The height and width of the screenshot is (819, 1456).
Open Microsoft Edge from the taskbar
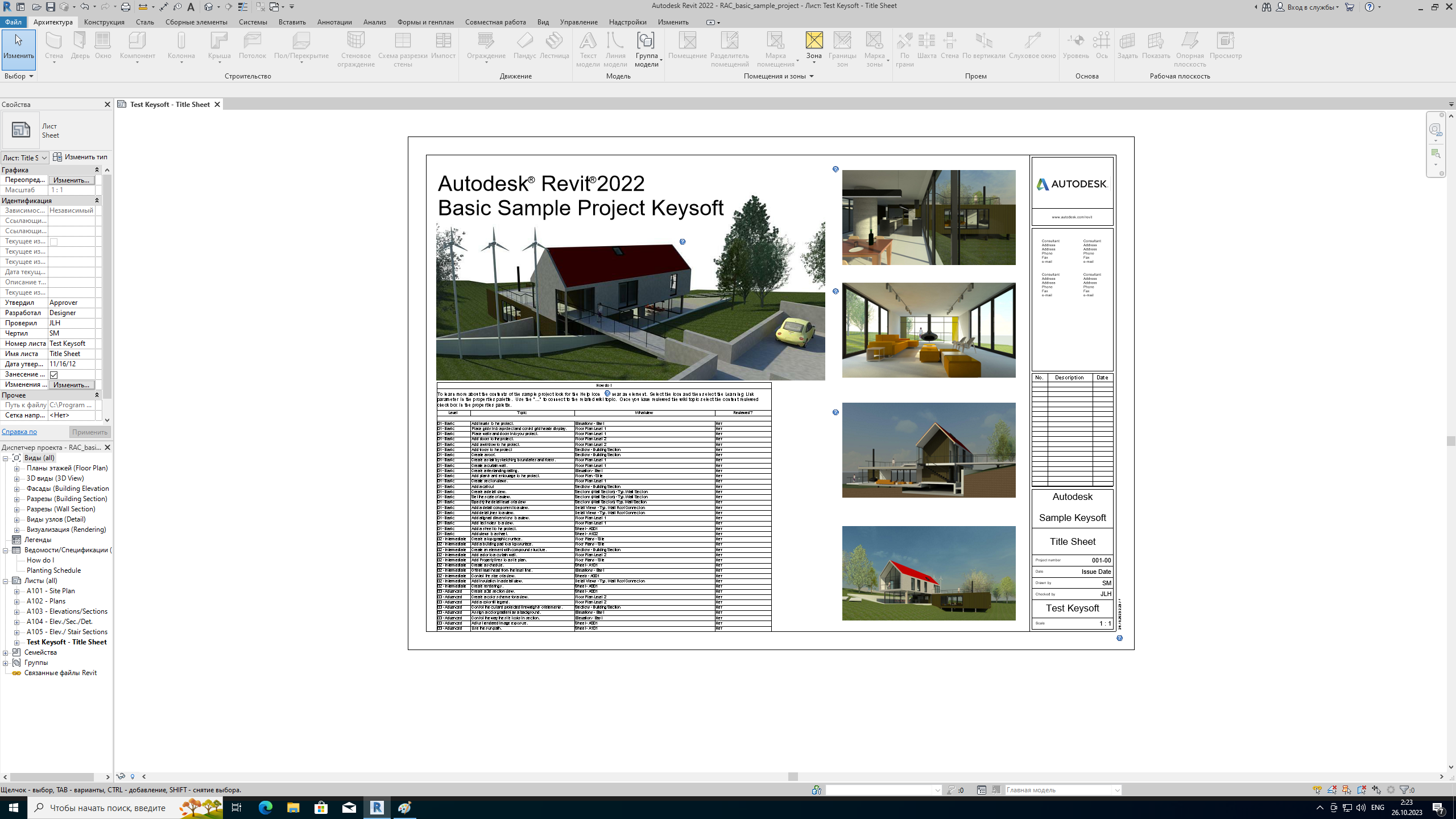pyautogui.click(x=266, y=808)
